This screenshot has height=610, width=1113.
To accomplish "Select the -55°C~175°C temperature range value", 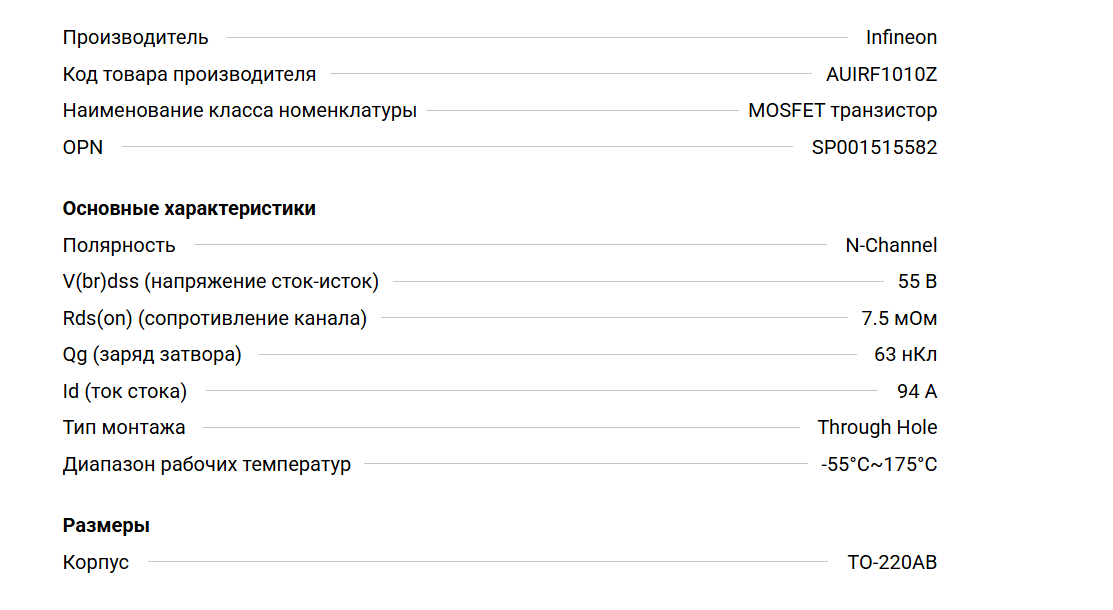I will (879, 465).
